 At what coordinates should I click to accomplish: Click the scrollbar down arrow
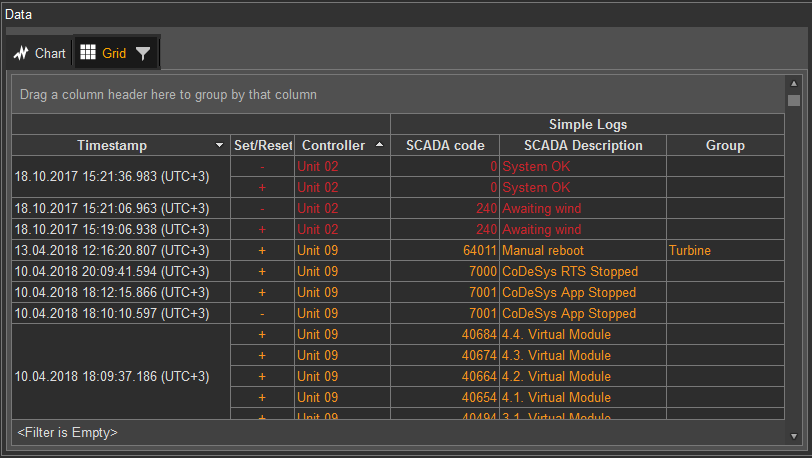(x=793, y=436)
